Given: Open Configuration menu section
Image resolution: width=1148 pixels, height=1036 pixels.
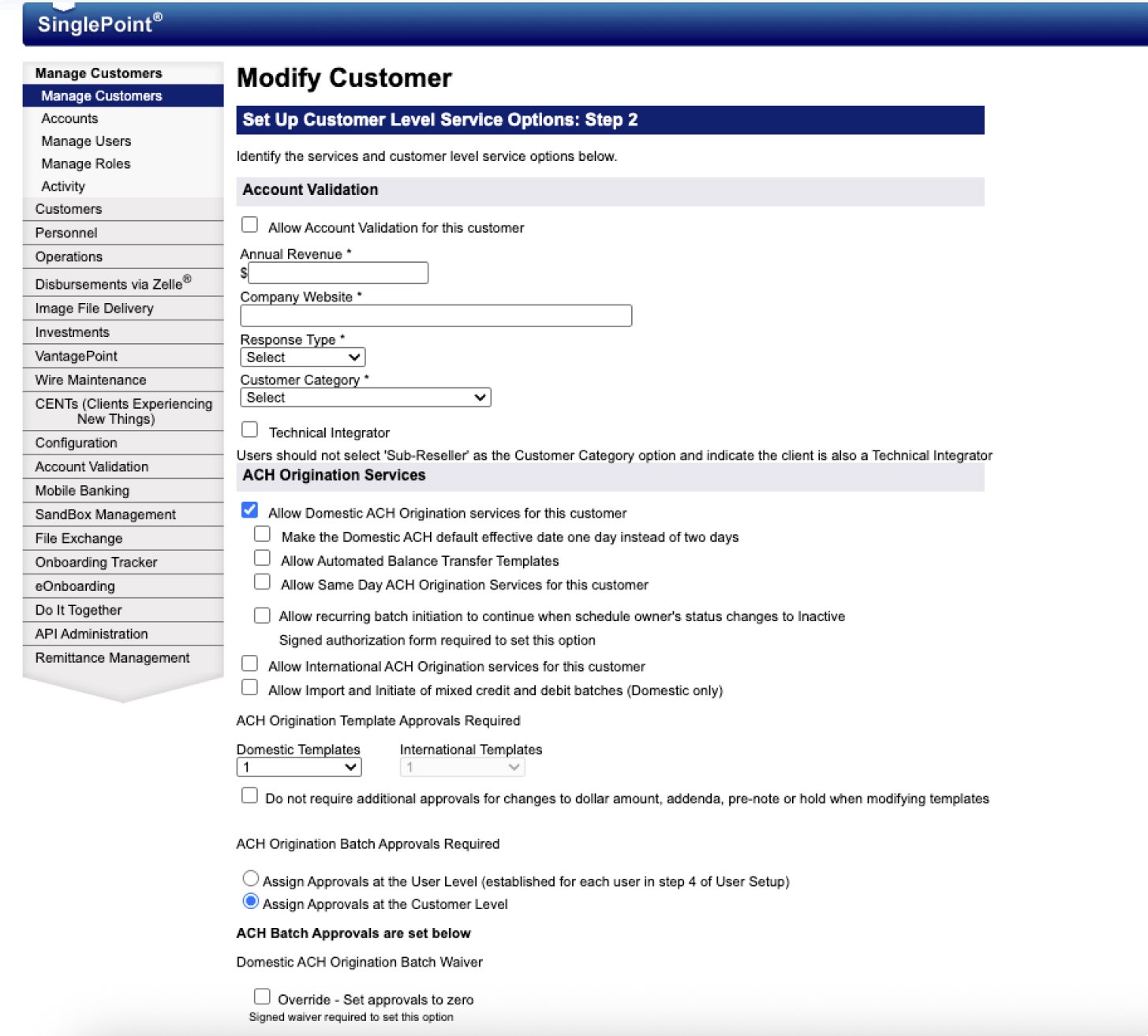Looking at the screenshot, I should [123, 443].
